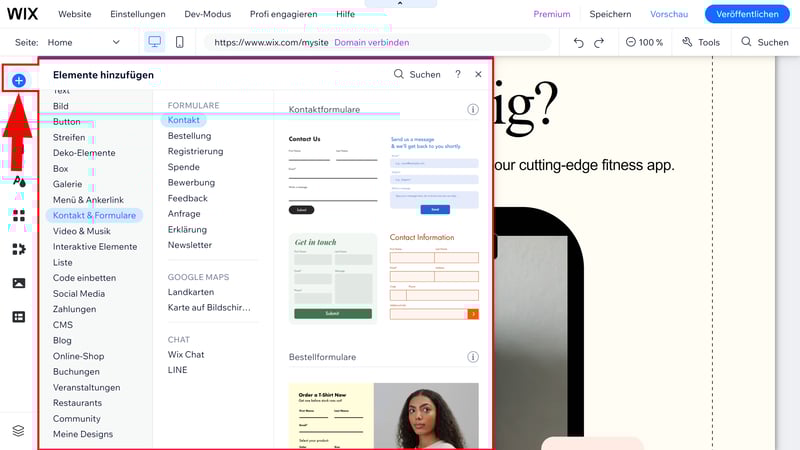Show info for Kontaktformulare section
The image size is (800, 450).
[x=473, y=109]
